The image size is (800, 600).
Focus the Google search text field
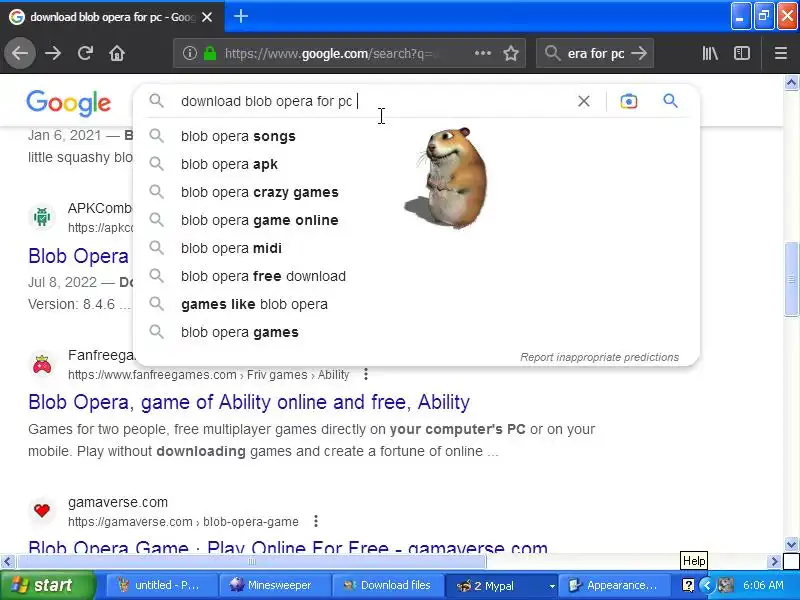point(375,101)
